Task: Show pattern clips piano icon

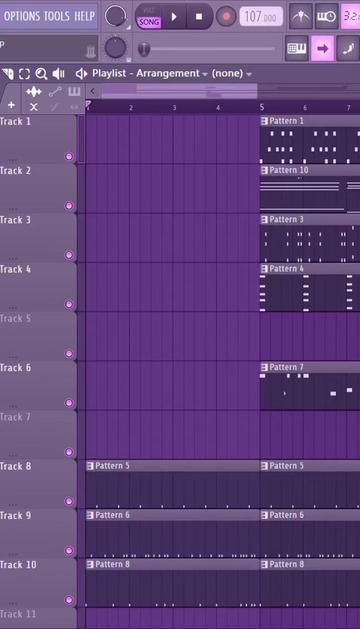Action: tap(74, 91)
